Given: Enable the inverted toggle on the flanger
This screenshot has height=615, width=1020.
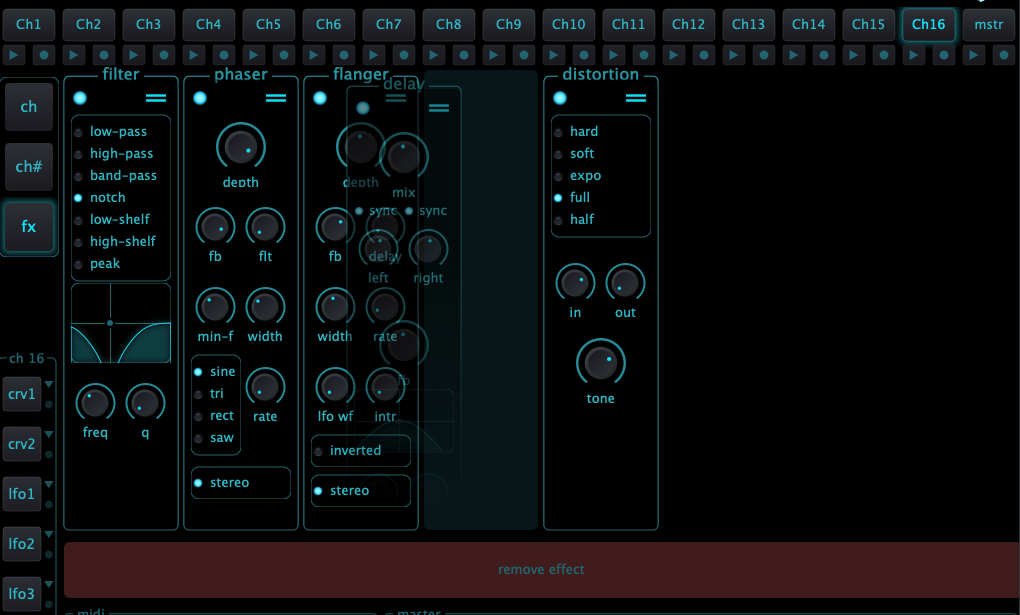Looking at the screenshot, I should [x=360, y=451].
